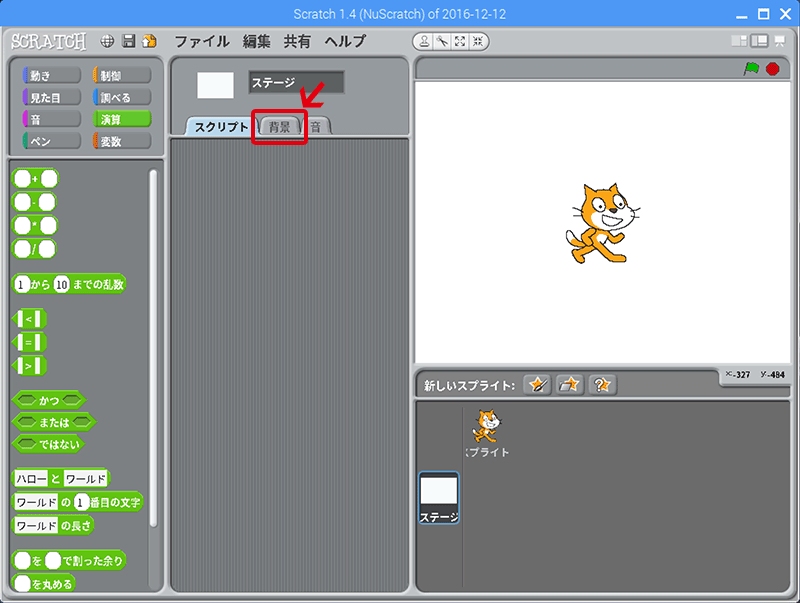Open the 編集 menu
The height and width of the screenshot is (603, 800).
pyautogui.click(x=257, y=42)
